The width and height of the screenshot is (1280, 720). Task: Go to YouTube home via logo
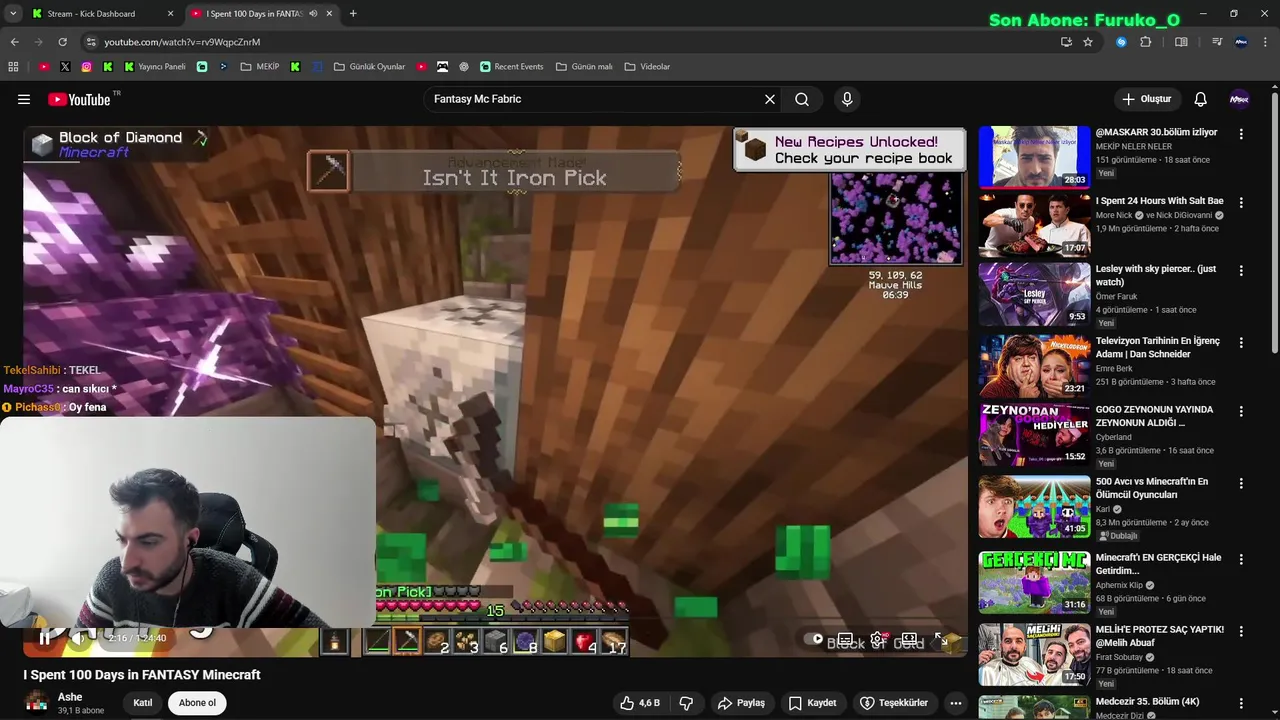80,99
